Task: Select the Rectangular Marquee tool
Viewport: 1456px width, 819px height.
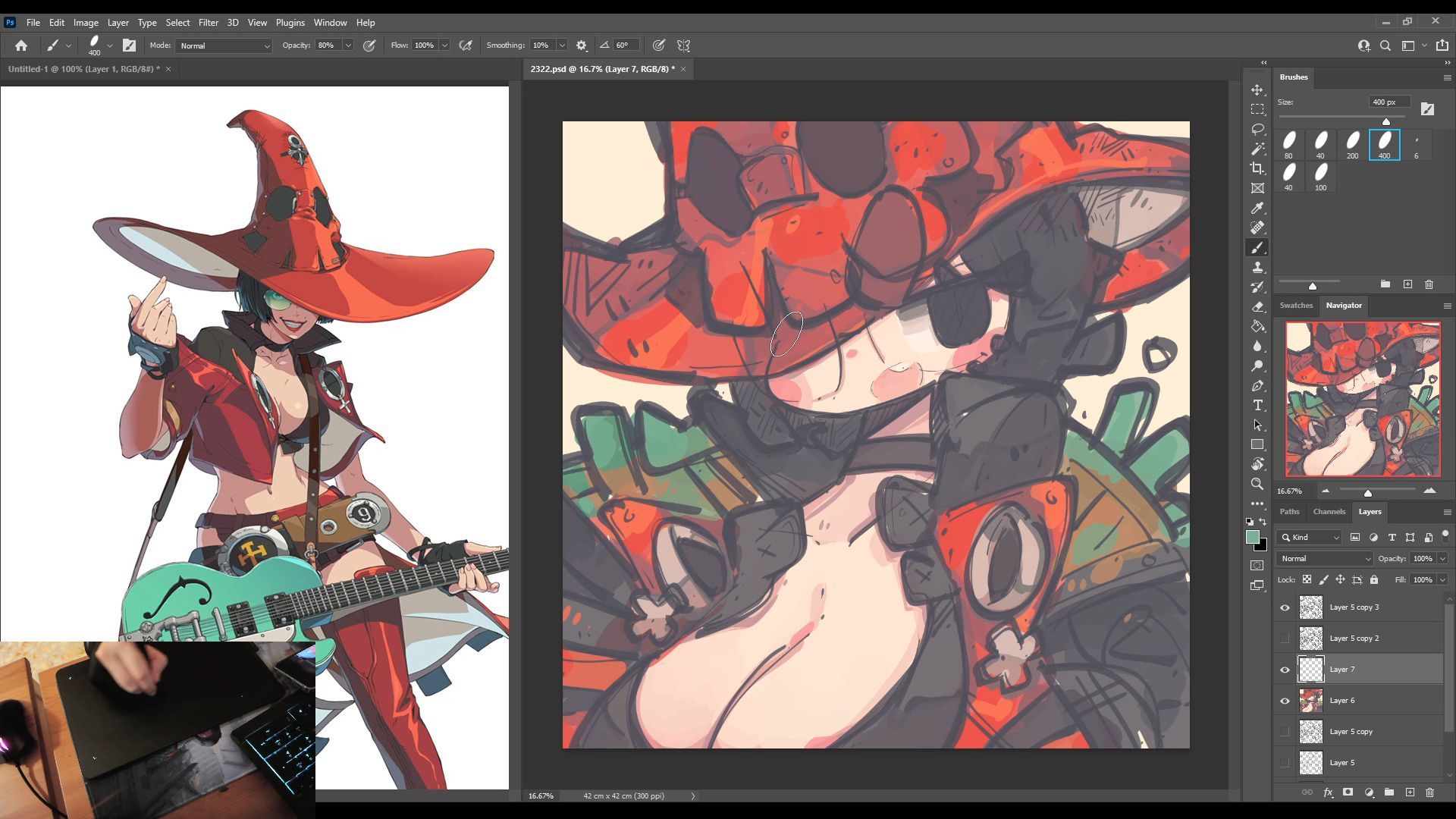Action: coord(1257,109)
